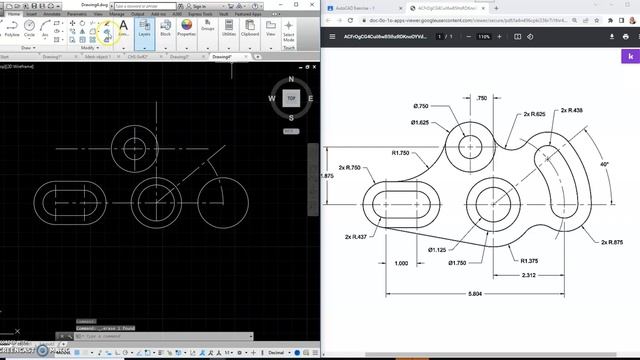Click the Select Mode touch icon
640x360 pixels.
(x=289, y=31)
